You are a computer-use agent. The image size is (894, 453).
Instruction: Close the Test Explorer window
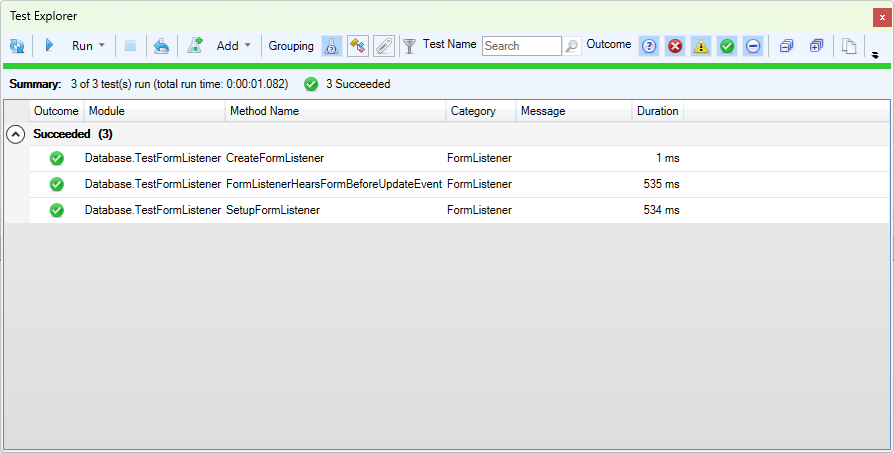click(x=882, y=18)
